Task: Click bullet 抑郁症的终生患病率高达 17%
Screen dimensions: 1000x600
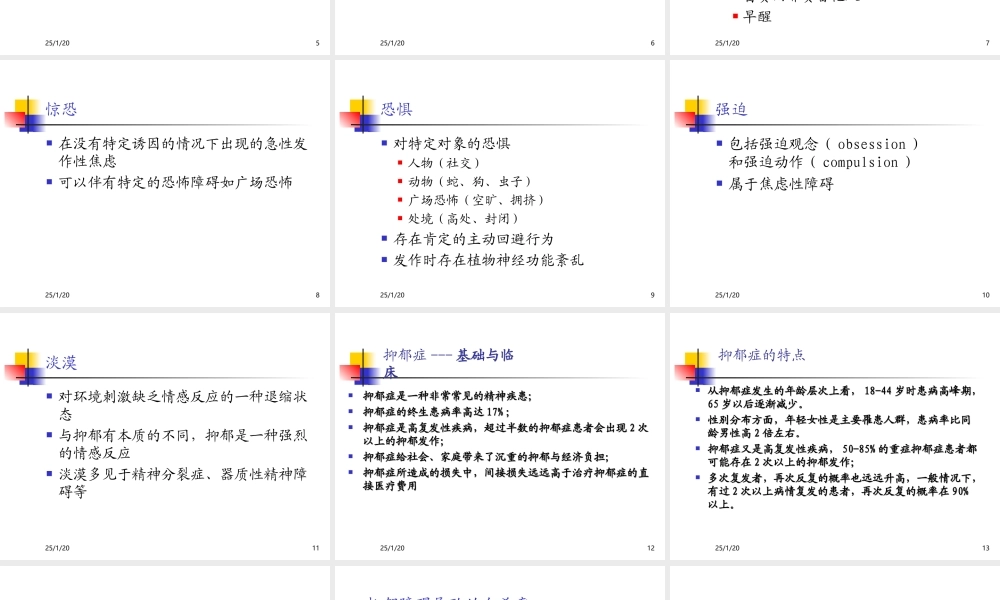Action: (436, 412)
